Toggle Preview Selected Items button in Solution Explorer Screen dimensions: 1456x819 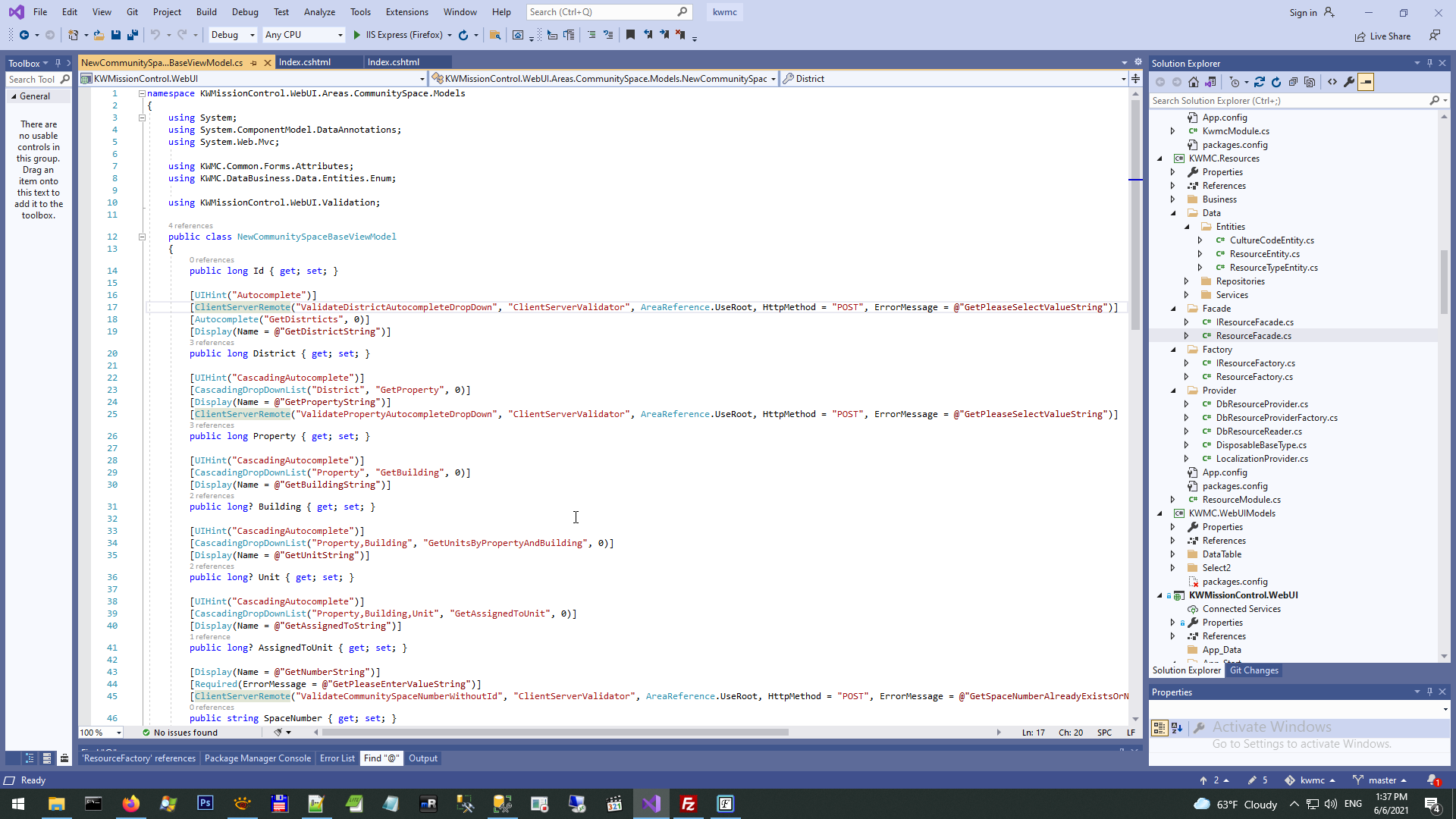pyautogui.click(x=1366, y=82)
